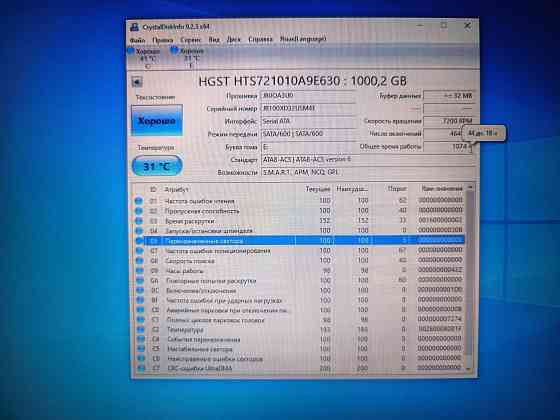Image resolution: width=560 pixels, height=420 pixels.
Task: Open the Диск menu
Action: click(x=234, y=39)
